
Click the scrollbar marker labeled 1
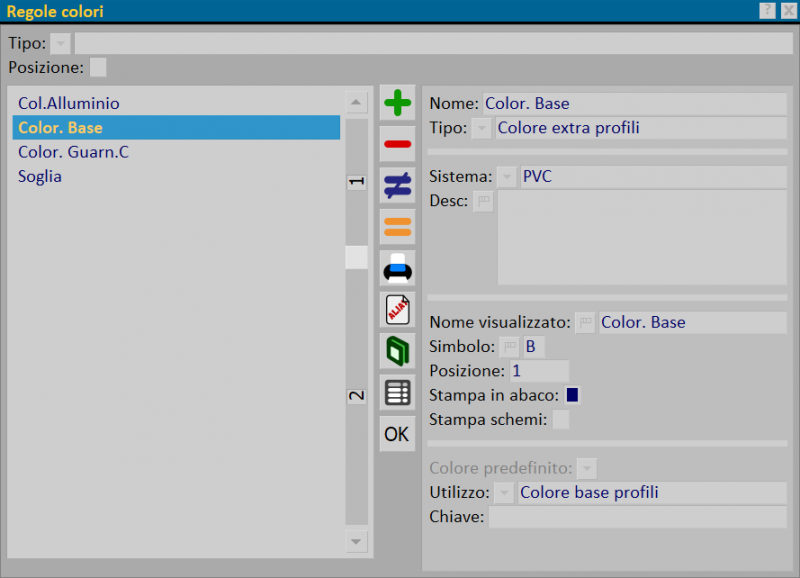[356, 182]
